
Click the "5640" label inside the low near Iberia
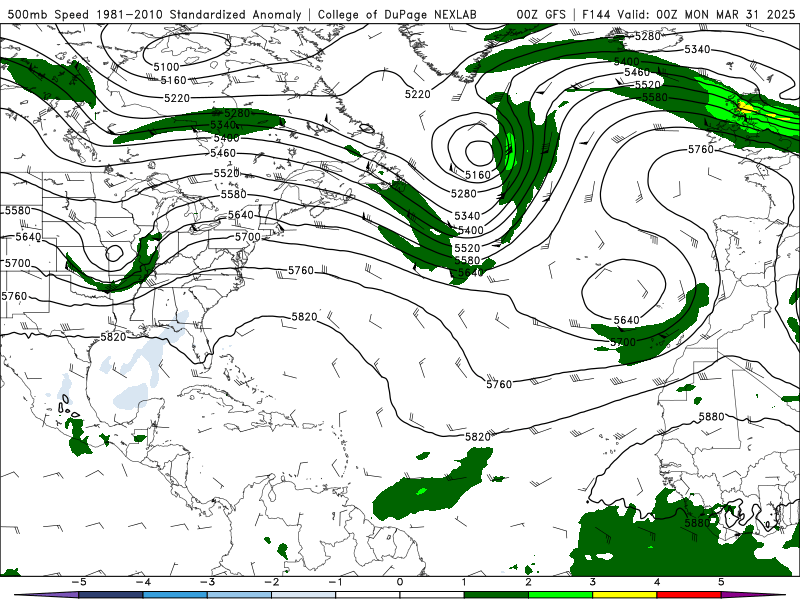(627, 320)
